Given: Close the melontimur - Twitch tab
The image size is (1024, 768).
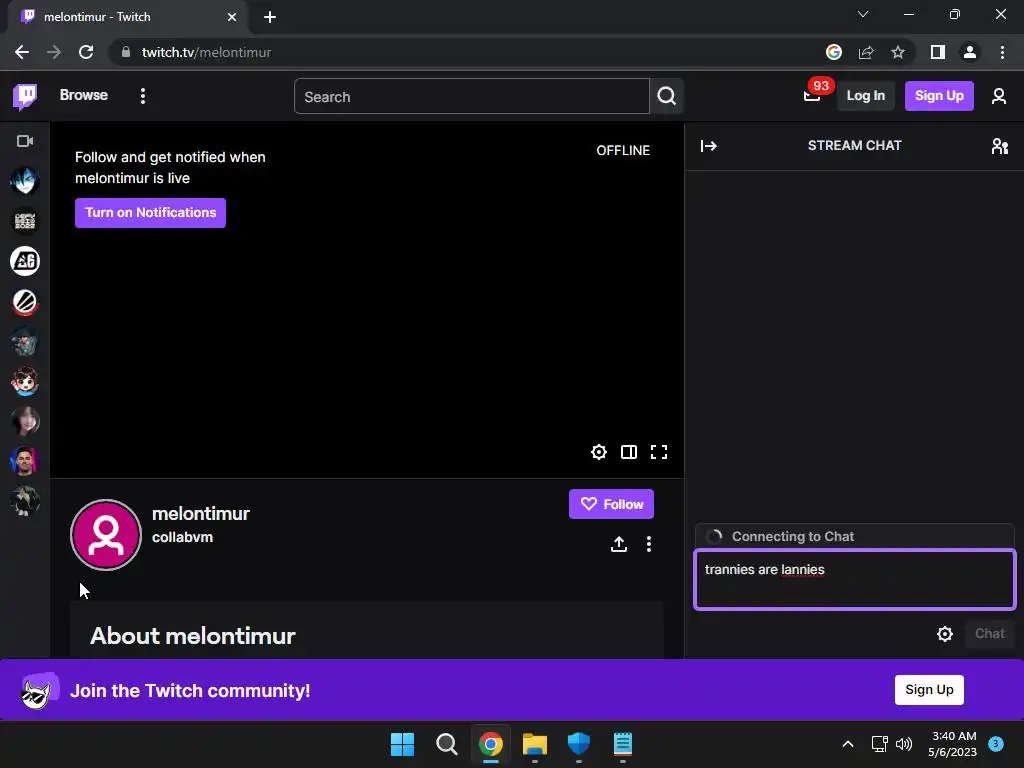Looking at the screenshot, I should coord(231,17).
